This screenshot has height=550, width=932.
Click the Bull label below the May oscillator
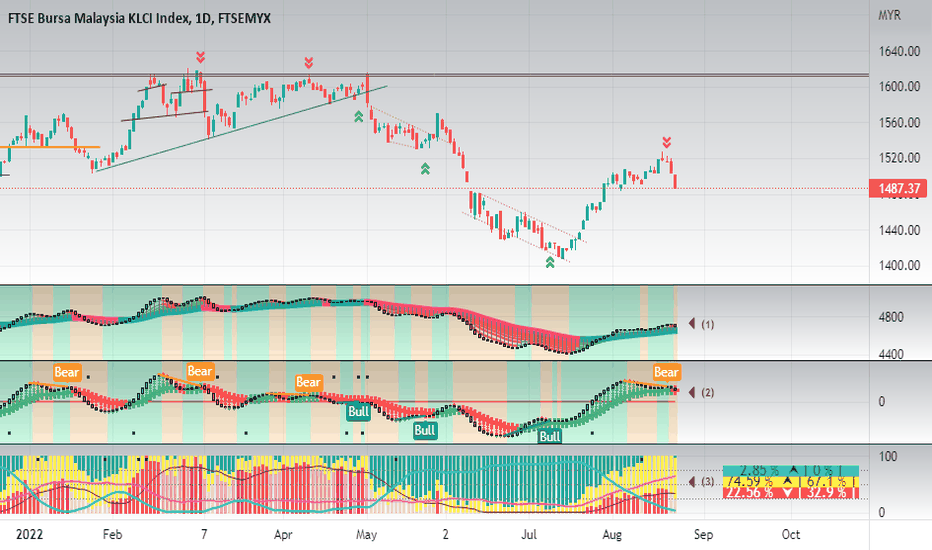[358, 411]
